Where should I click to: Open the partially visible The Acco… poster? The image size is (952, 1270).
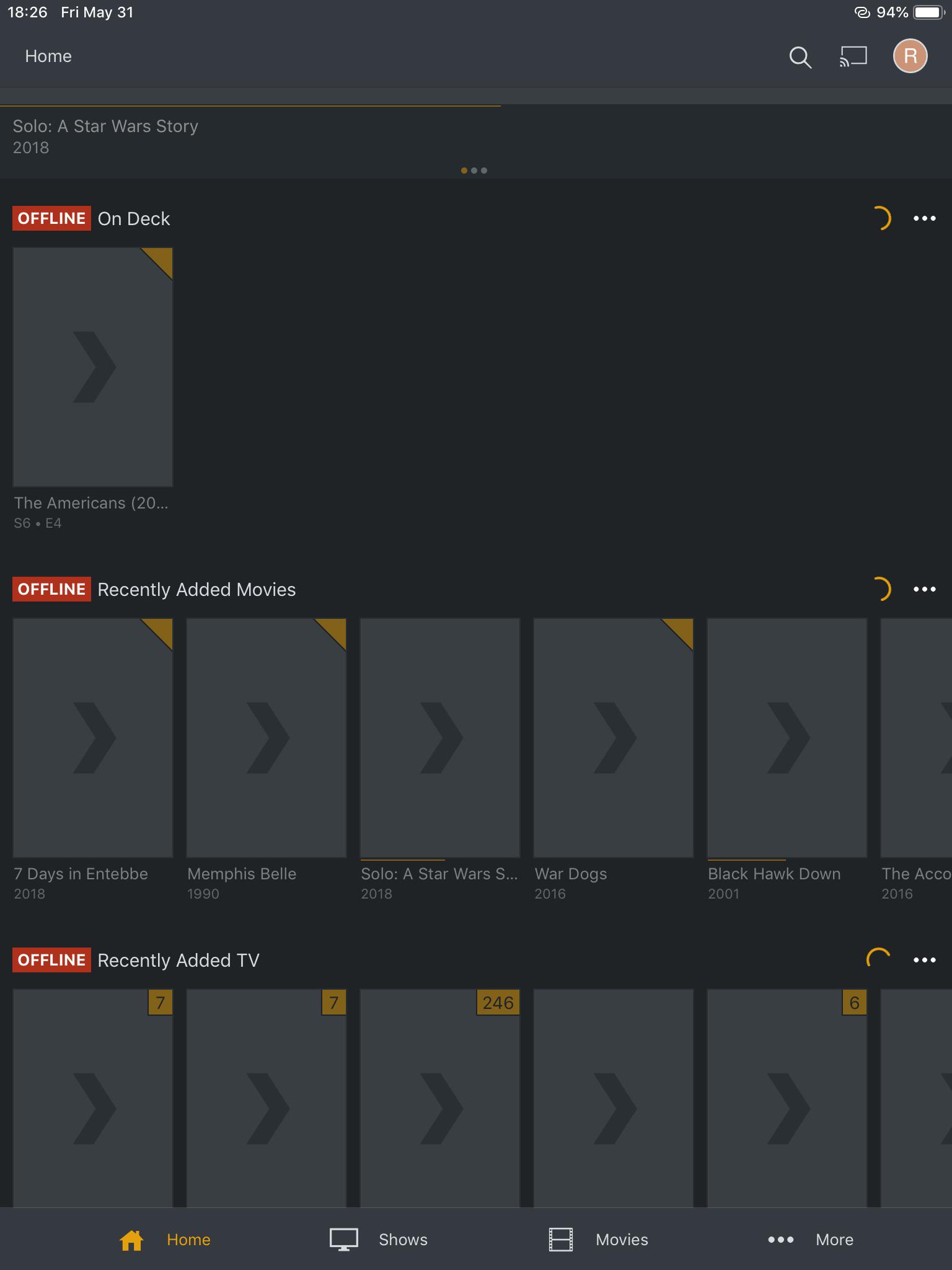click(x=916, y=738)
